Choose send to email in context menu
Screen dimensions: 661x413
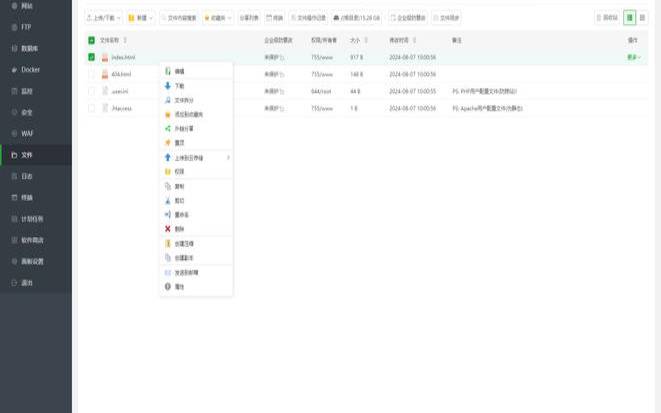[196, 273]
